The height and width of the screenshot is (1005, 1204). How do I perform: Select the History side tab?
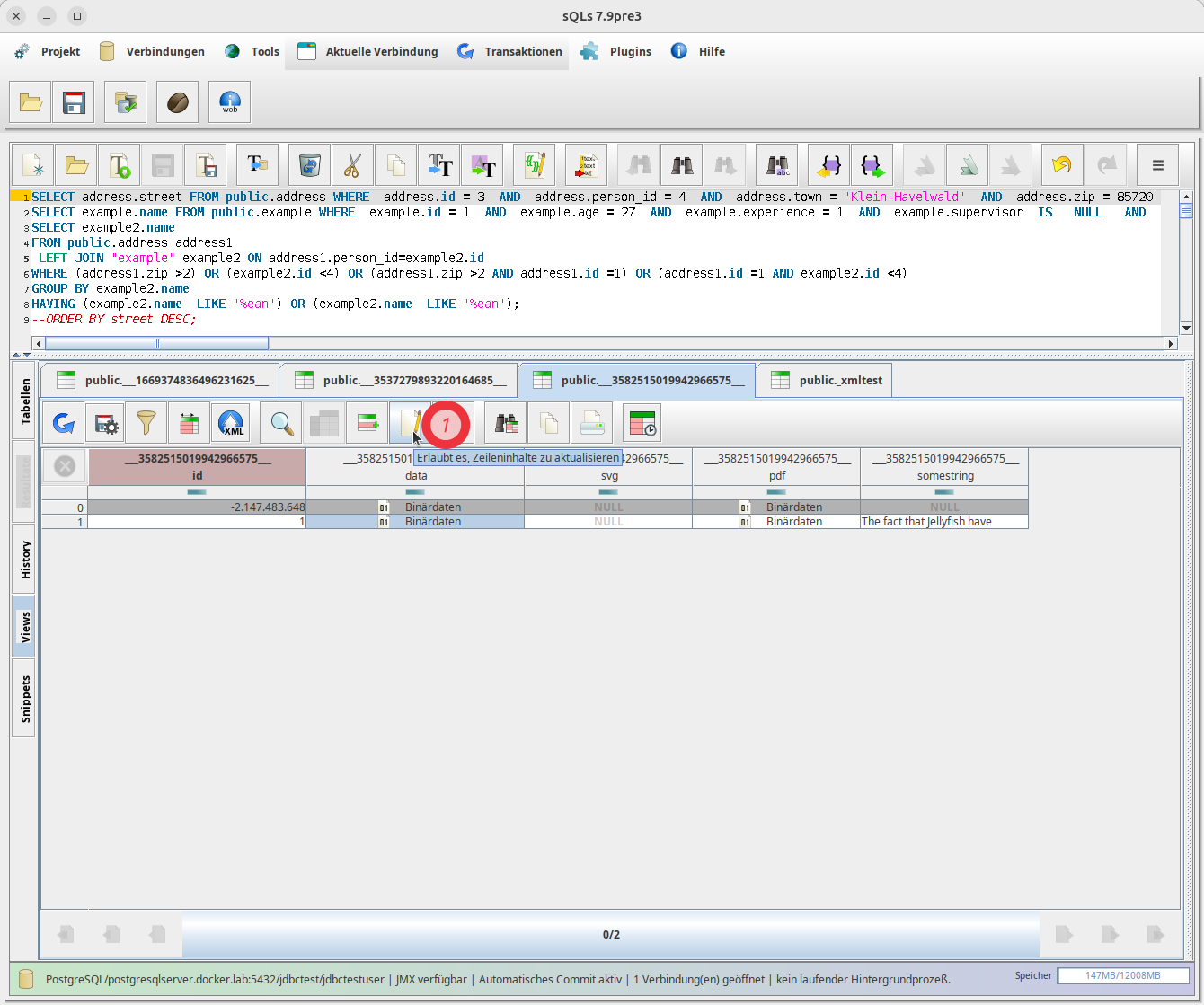[x=24, y=560]
